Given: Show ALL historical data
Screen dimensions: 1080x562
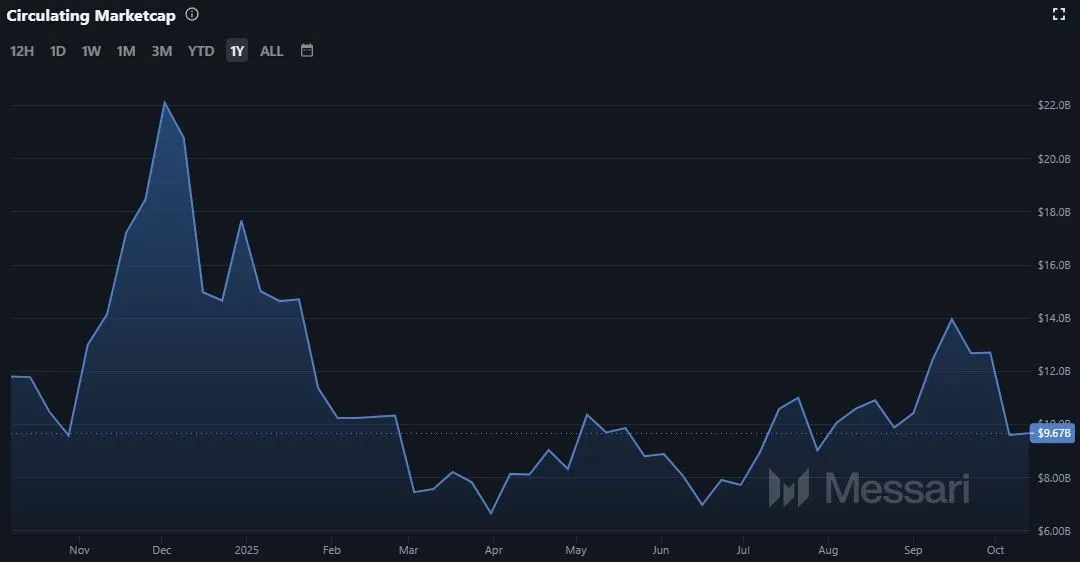Looking at the screenshot, I should [272, 51].
